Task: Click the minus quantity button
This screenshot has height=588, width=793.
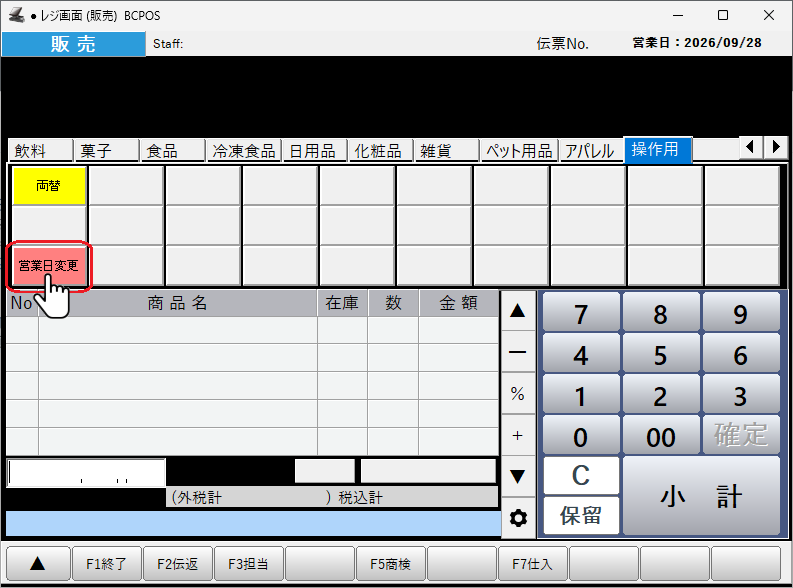Action: (518, 352)
